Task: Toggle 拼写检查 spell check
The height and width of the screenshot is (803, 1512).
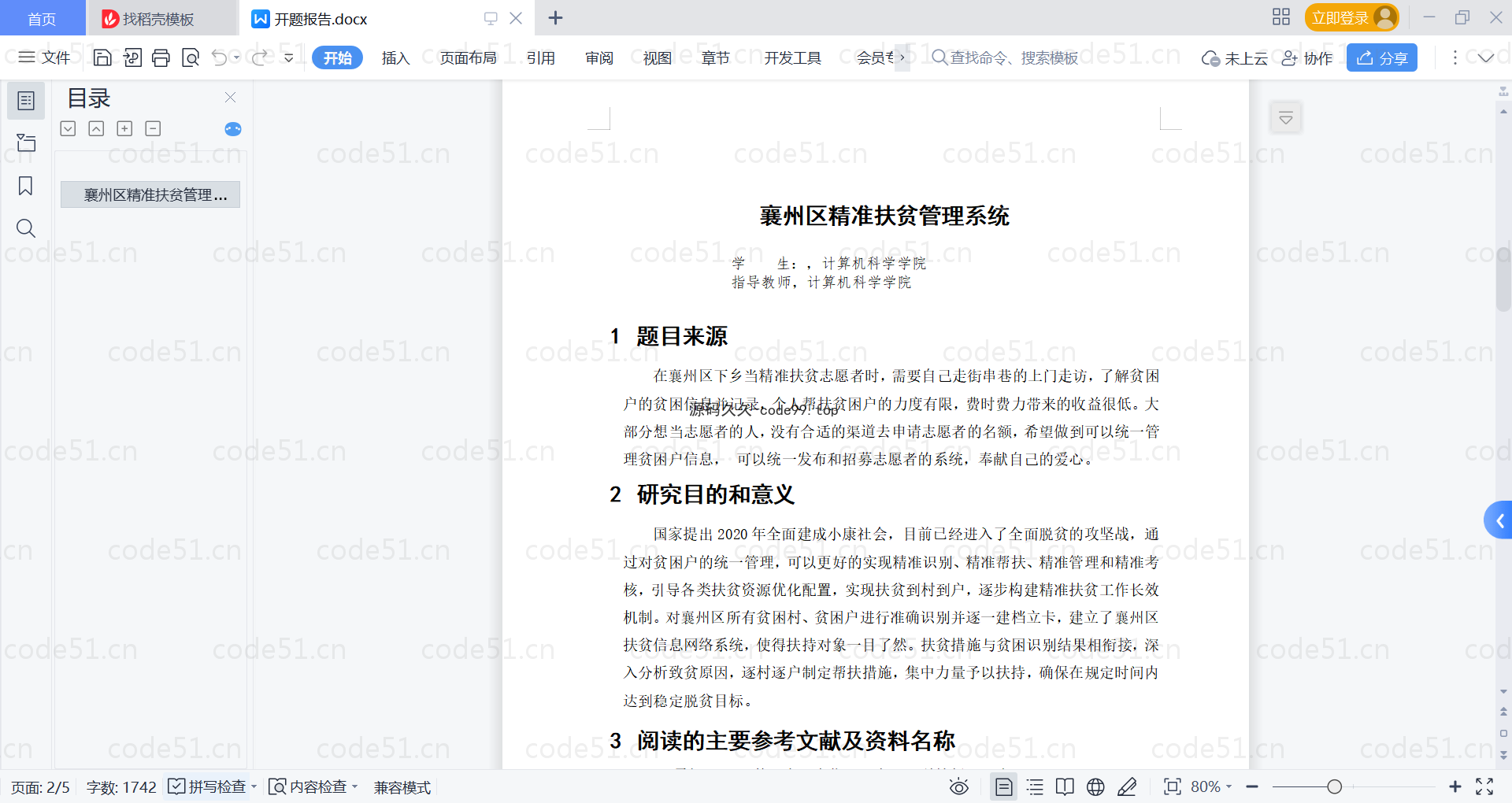Action: [207, 786]
